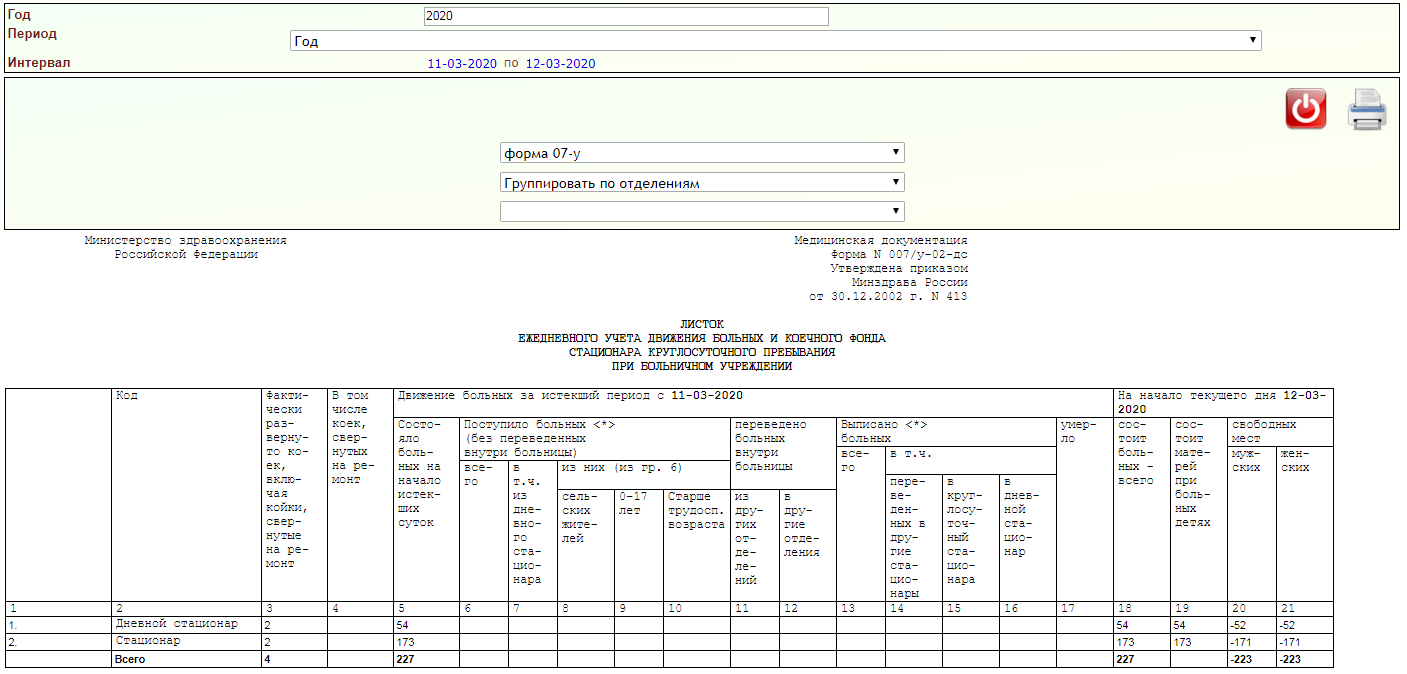Select the Дневной стационар row name
The height and width of the screenshot is (674, 1407).
click(x=177, y=624)
